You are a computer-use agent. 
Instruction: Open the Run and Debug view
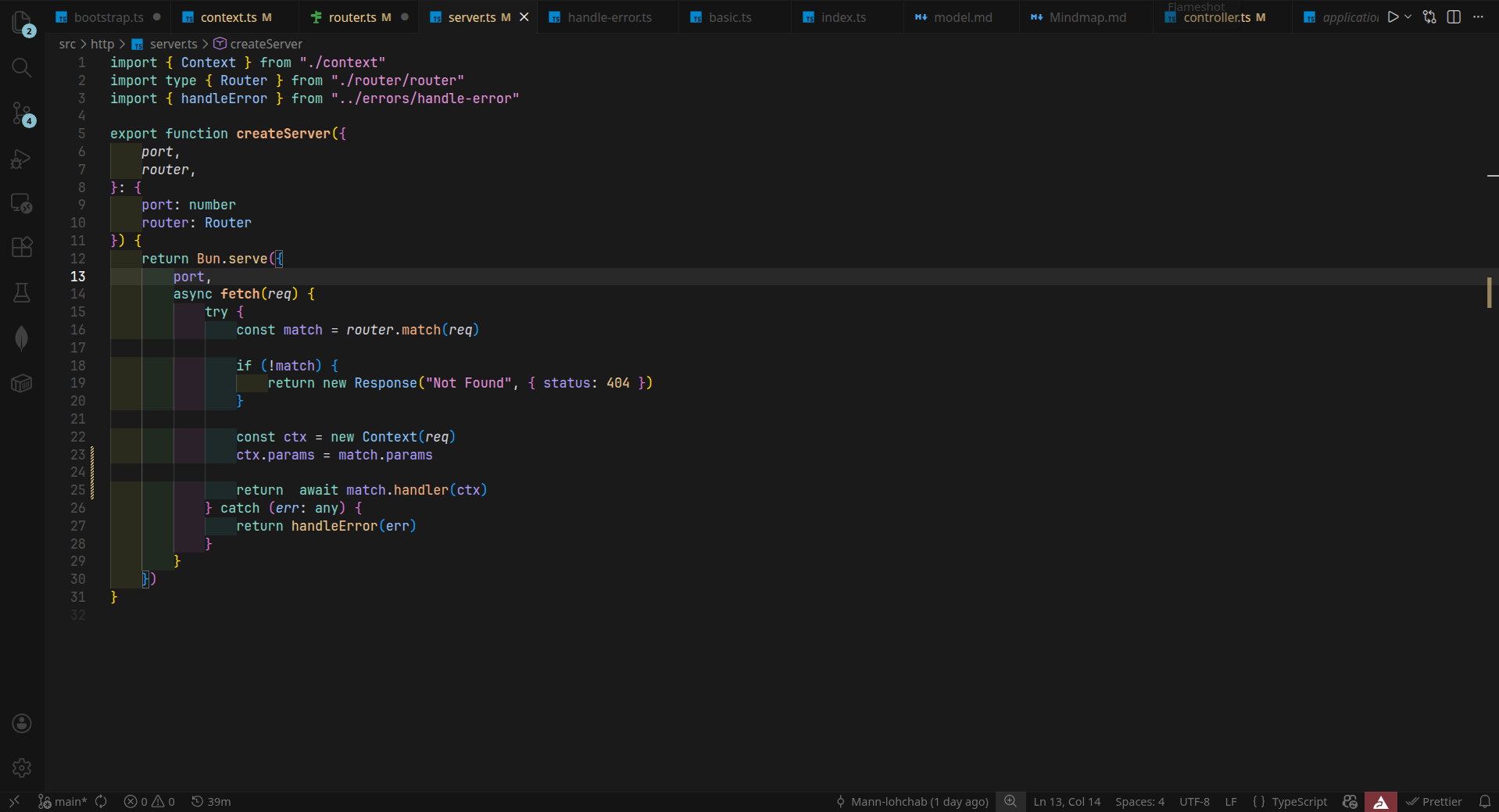pyautogui.click(x=22, y=159)
